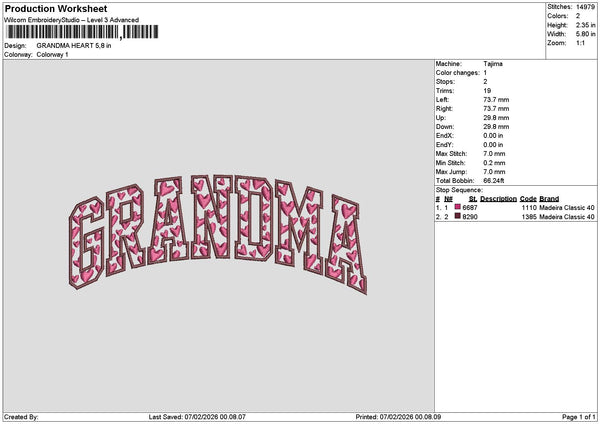Select the 'Color changes:' label
The image size is (600, 424).
point(458,73)
